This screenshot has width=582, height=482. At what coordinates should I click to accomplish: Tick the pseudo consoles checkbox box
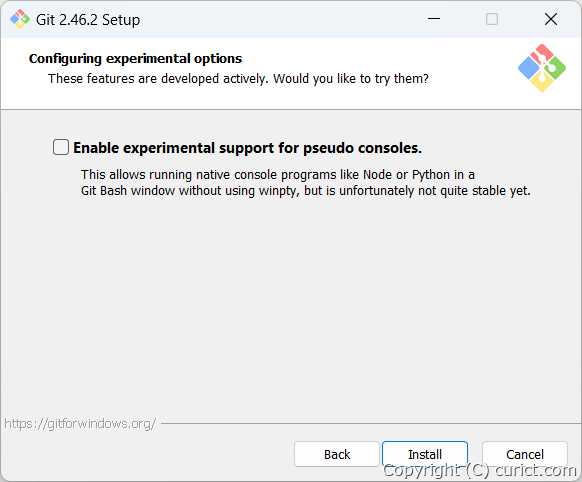pyautogui.click(x=61, y=147)
